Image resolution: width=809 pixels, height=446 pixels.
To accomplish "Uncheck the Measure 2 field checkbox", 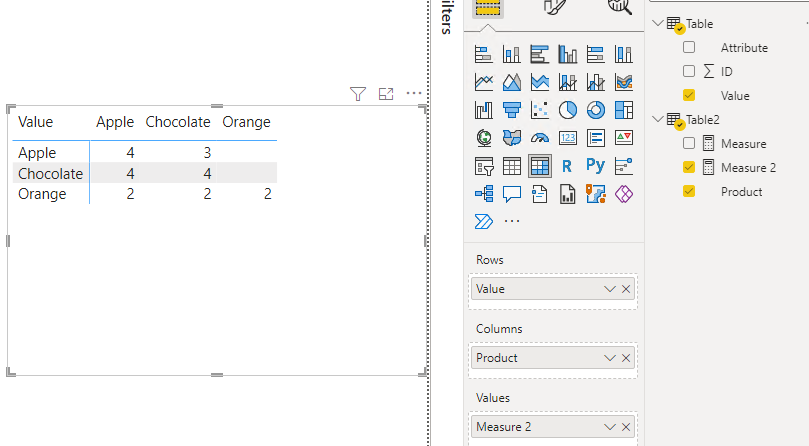I will point(689,167).
